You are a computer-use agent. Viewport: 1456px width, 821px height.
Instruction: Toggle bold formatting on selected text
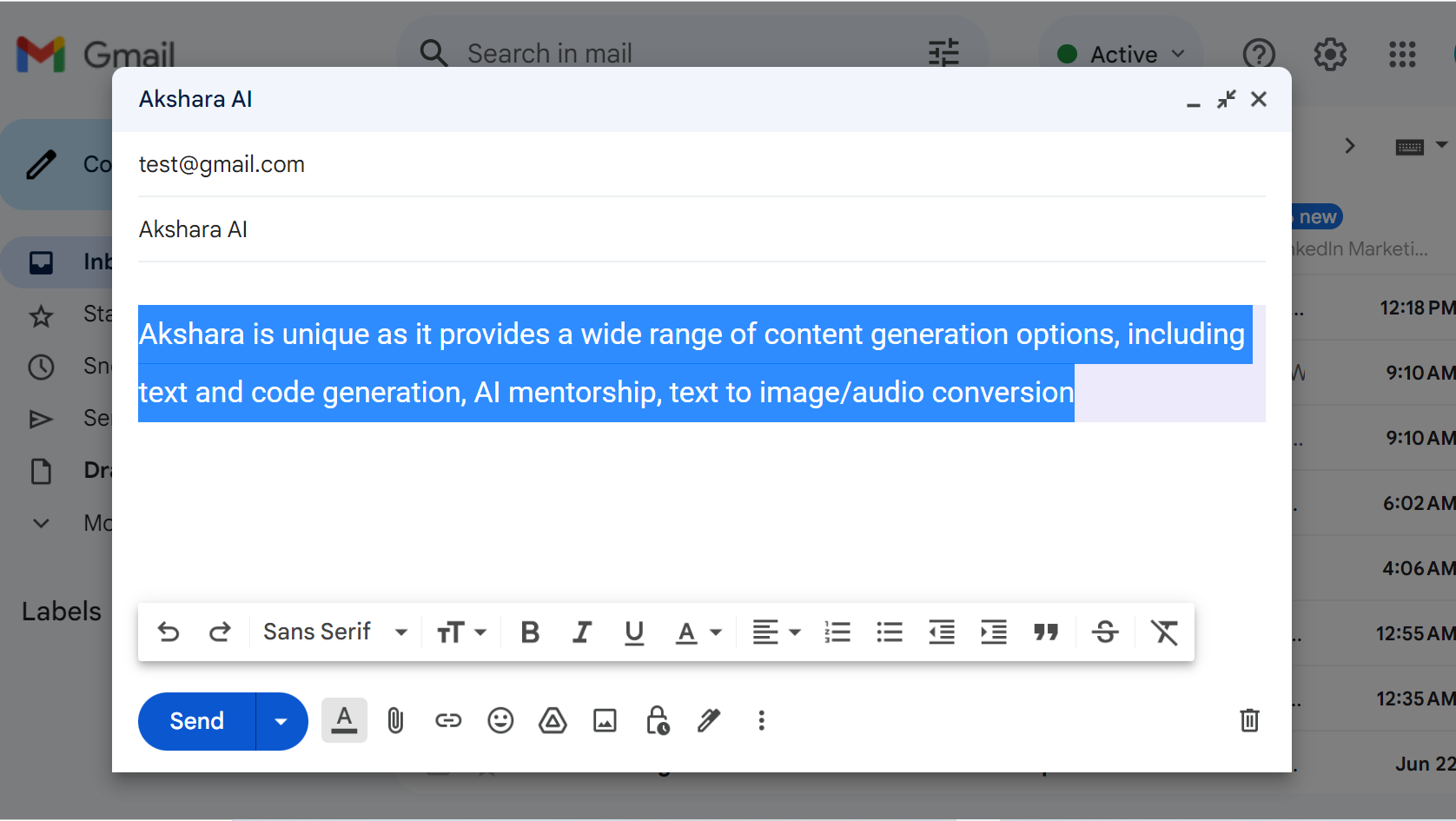tap(530, 632)
